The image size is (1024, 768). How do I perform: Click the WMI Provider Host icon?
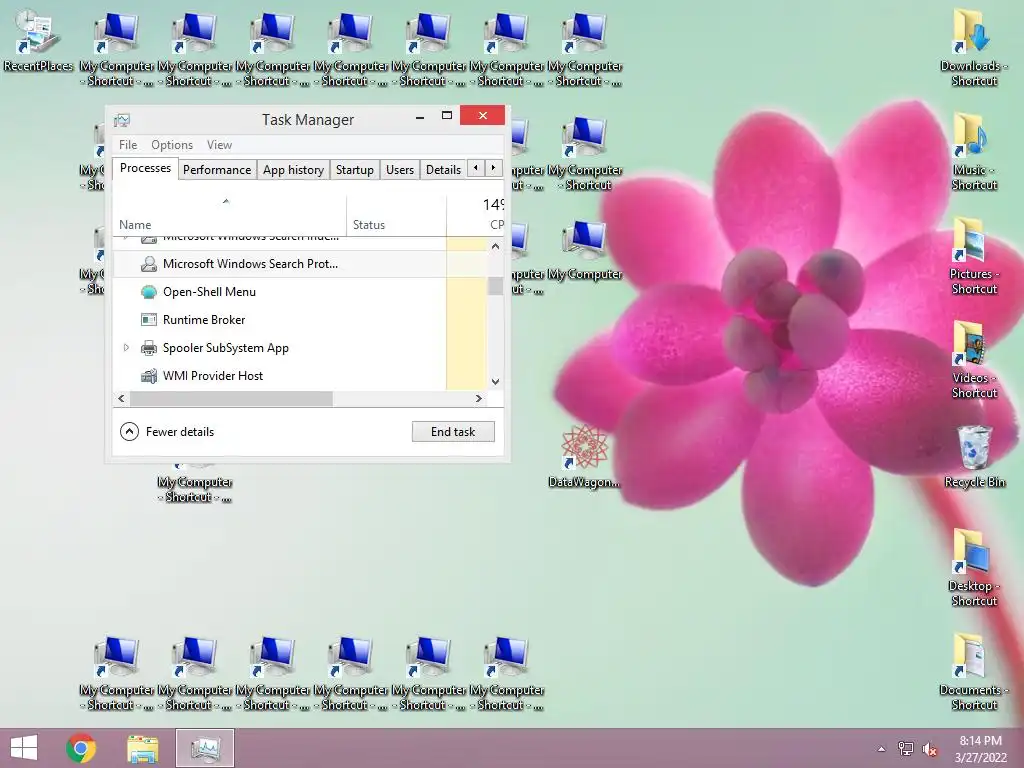tap(149, 376)
